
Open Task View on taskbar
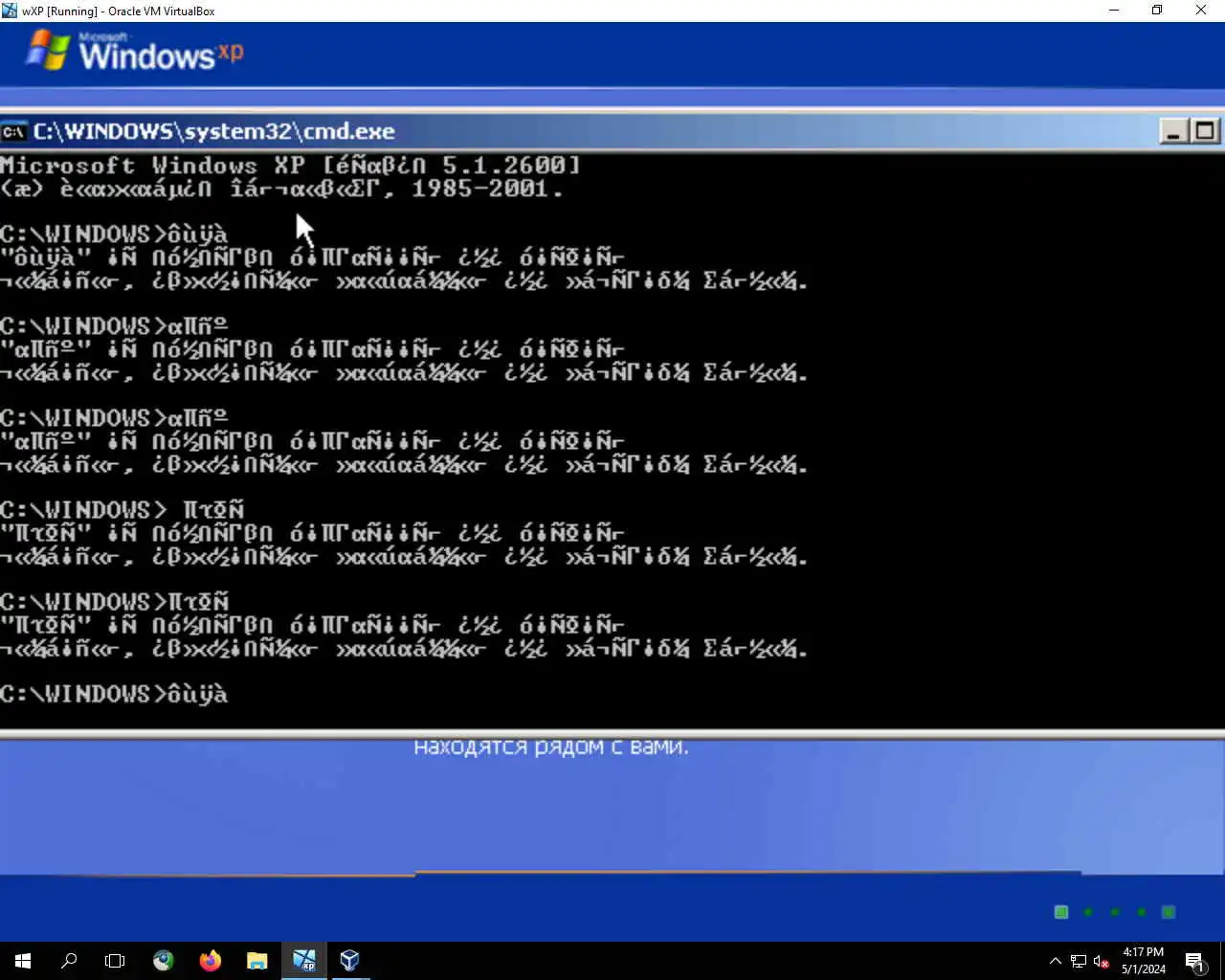(x=115, y=960)
